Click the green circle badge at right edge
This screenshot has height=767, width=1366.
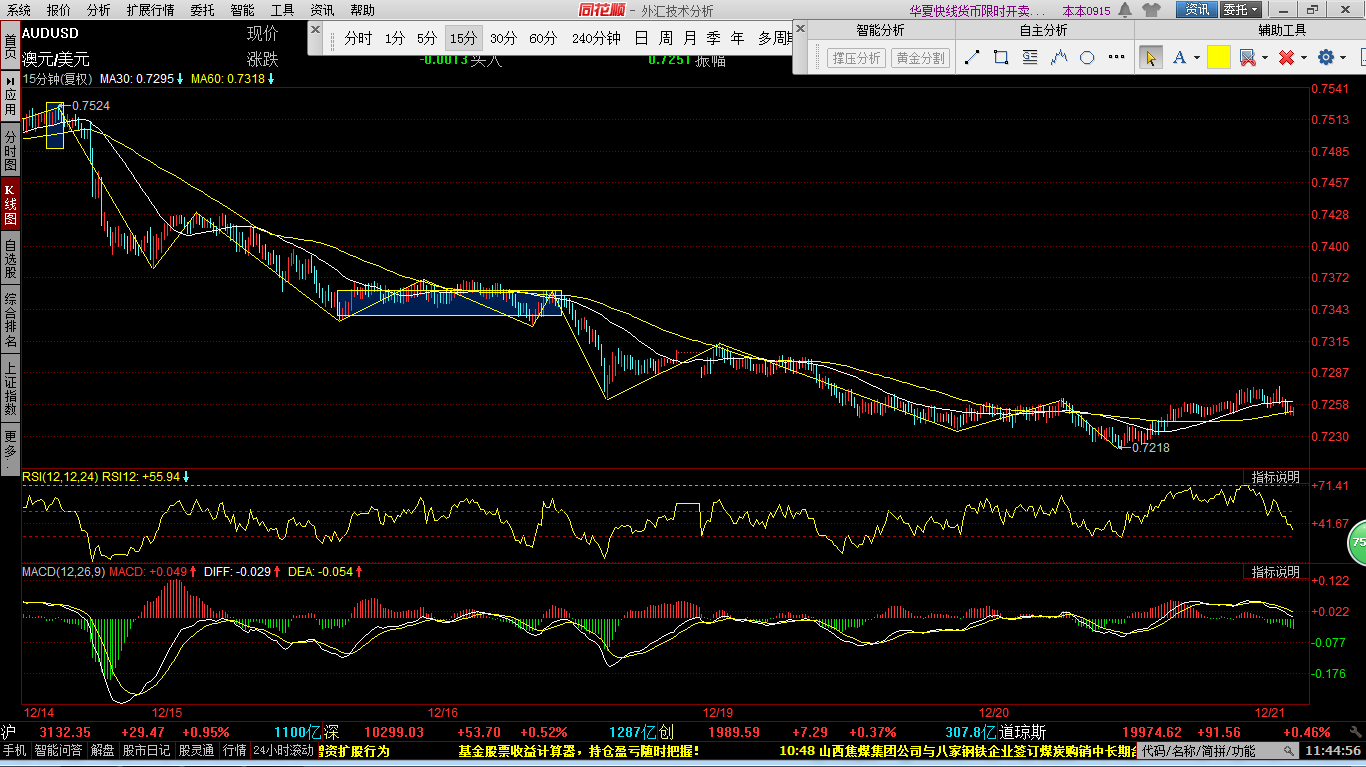pyautogui.click(x=1357, y=543)
